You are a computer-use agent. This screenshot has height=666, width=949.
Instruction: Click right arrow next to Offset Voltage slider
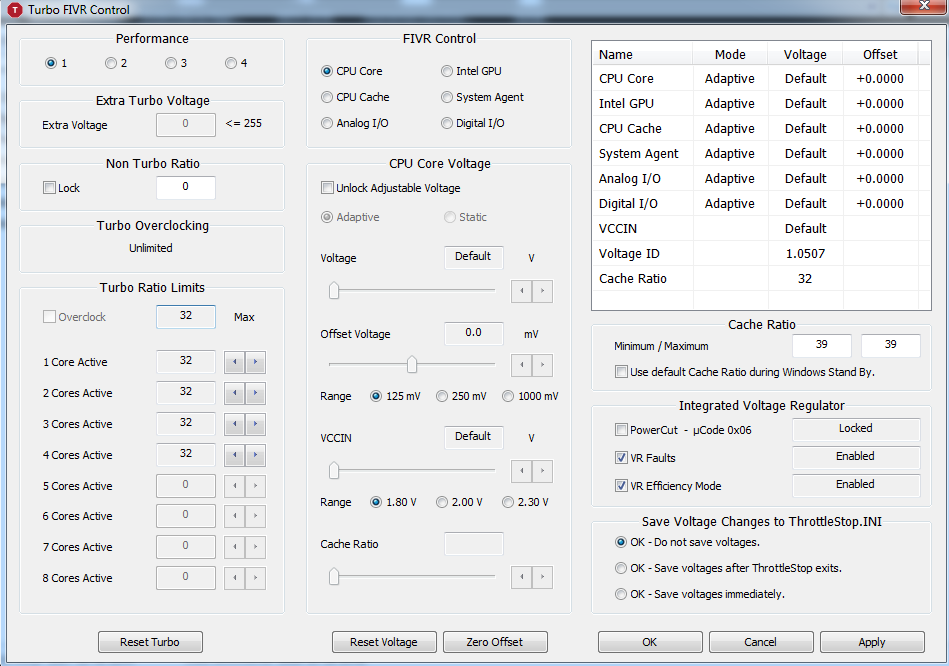click(542, 365)
